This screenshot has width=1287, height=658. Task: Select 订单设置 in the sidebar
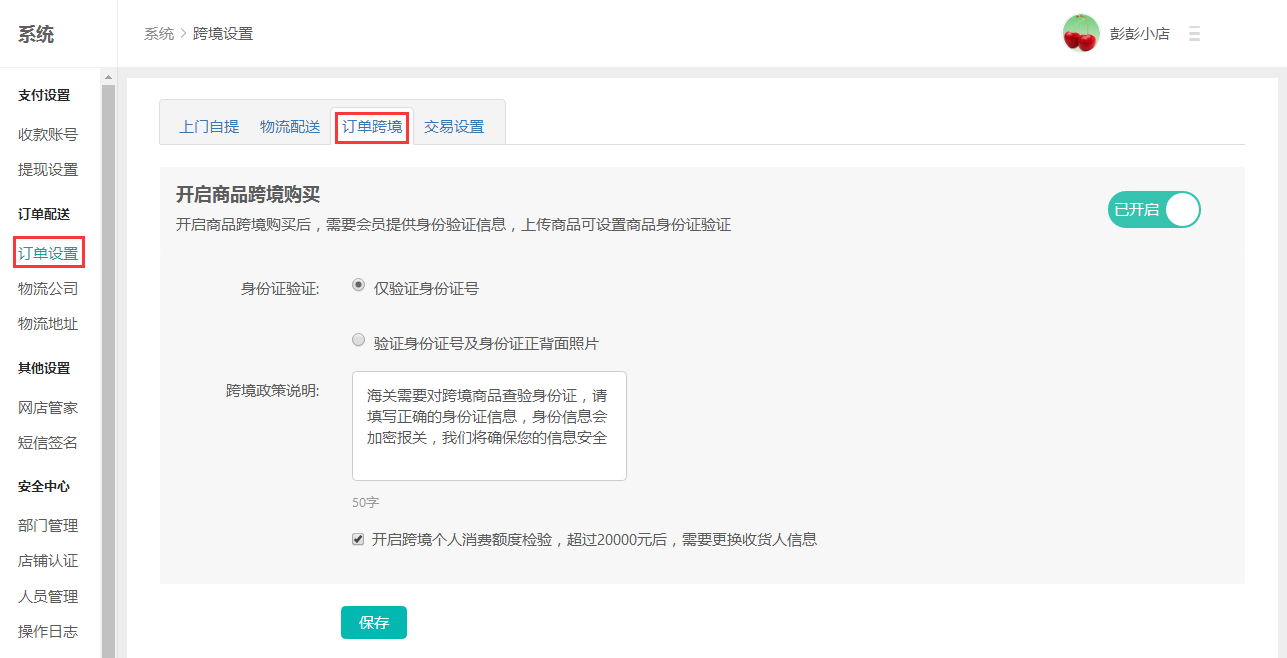(48, 254)
